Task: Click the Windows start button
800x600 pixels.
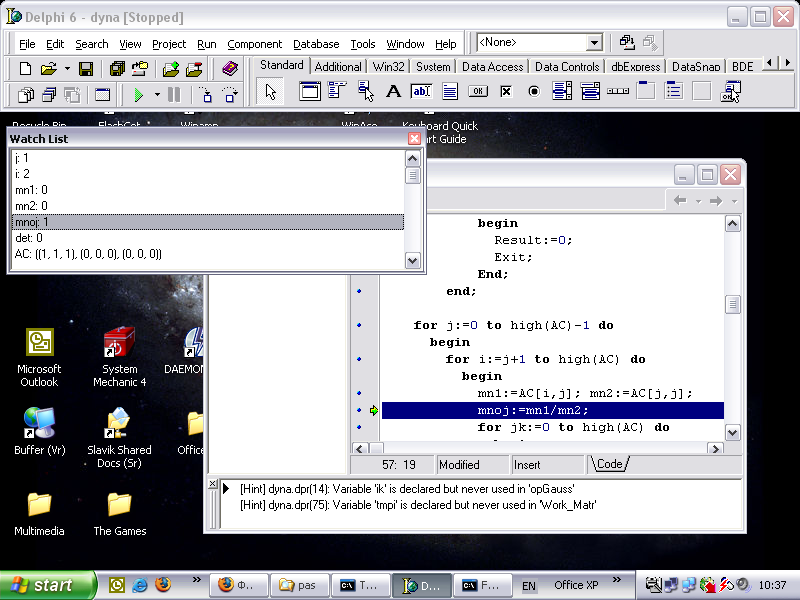Action: click(x=42, y=585)
